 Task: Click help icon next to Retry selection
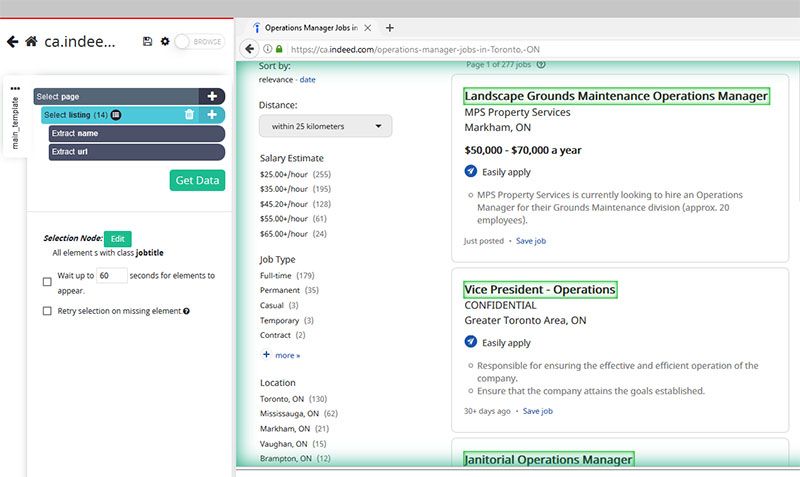pos(186,311)
